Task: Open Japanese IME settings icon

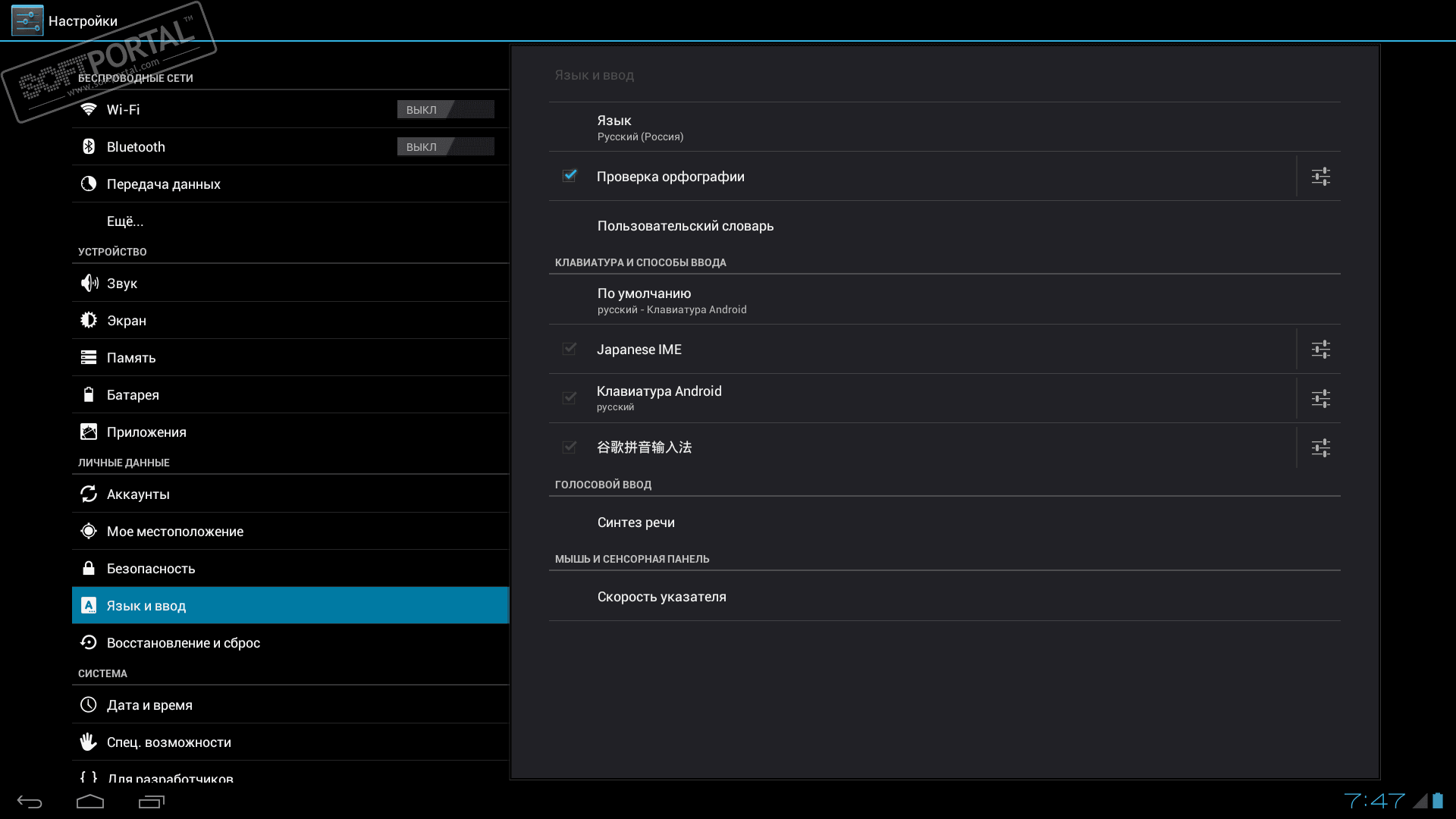Action: point(1320,350)
